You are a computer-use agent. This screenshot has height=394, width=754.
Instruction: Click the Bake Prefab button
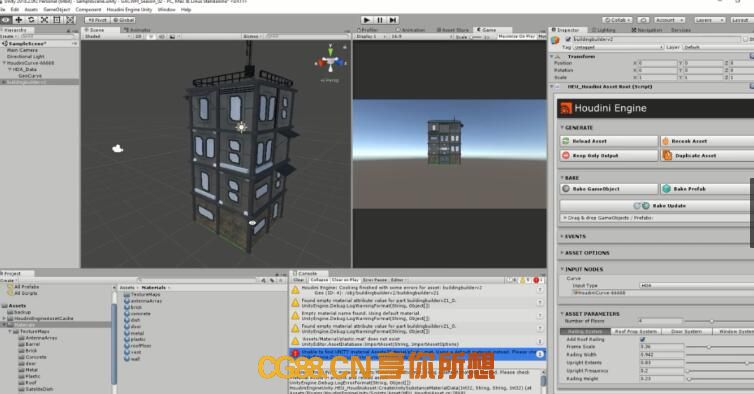707,189
